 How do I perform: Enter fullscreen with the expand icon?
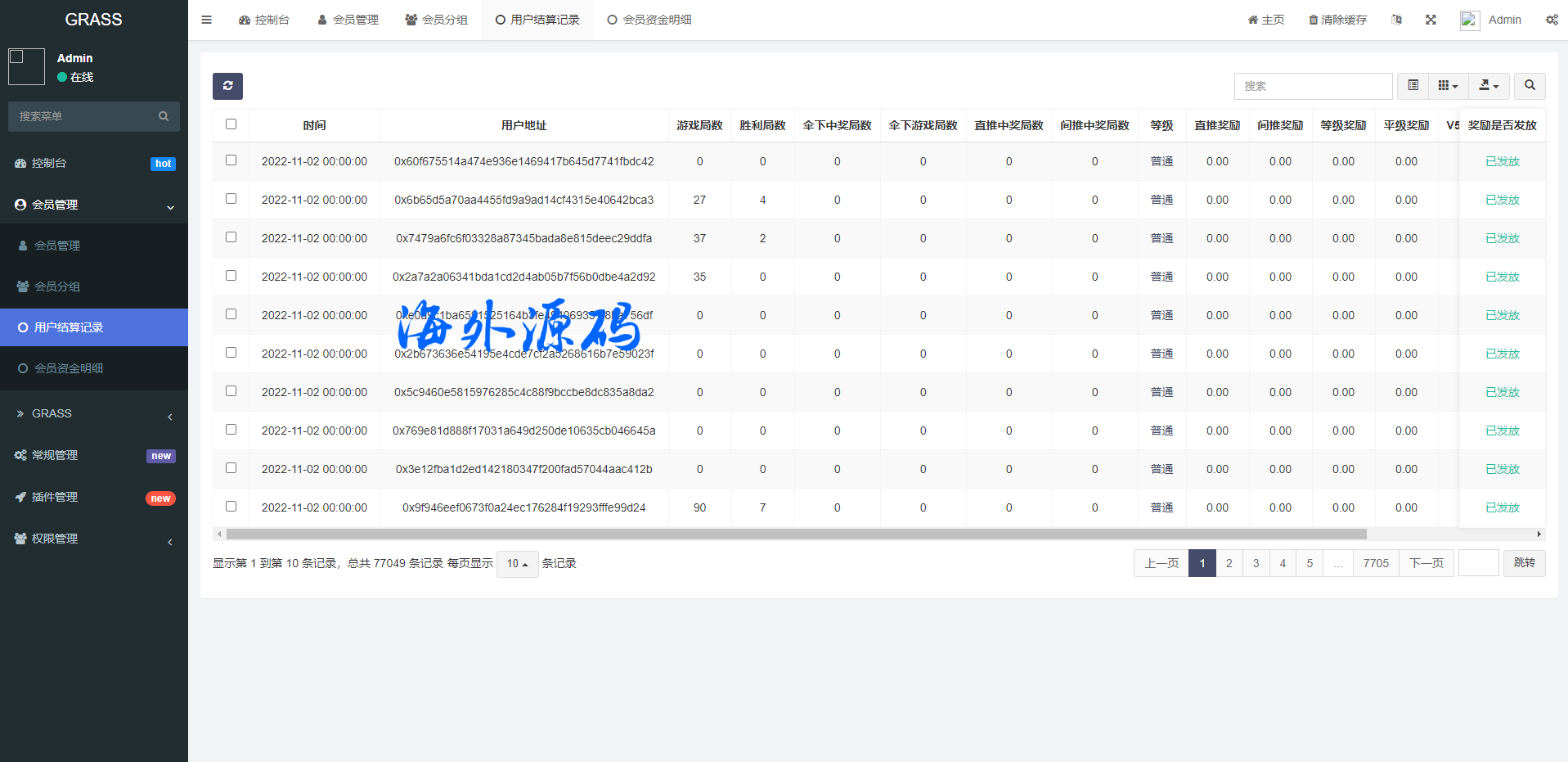click(1431, 20)
